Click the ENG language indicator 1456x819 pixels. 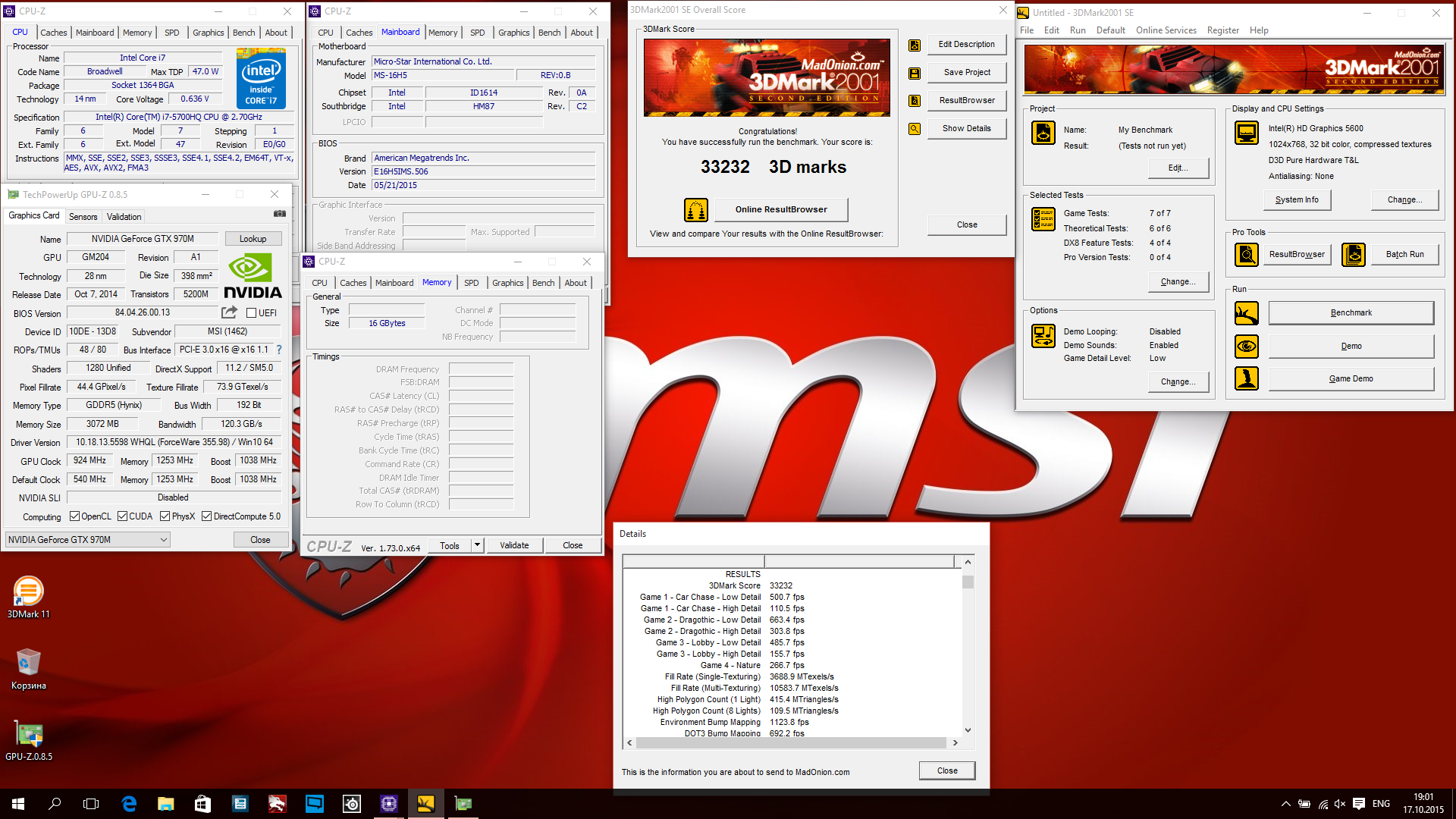pos(1381,804)
